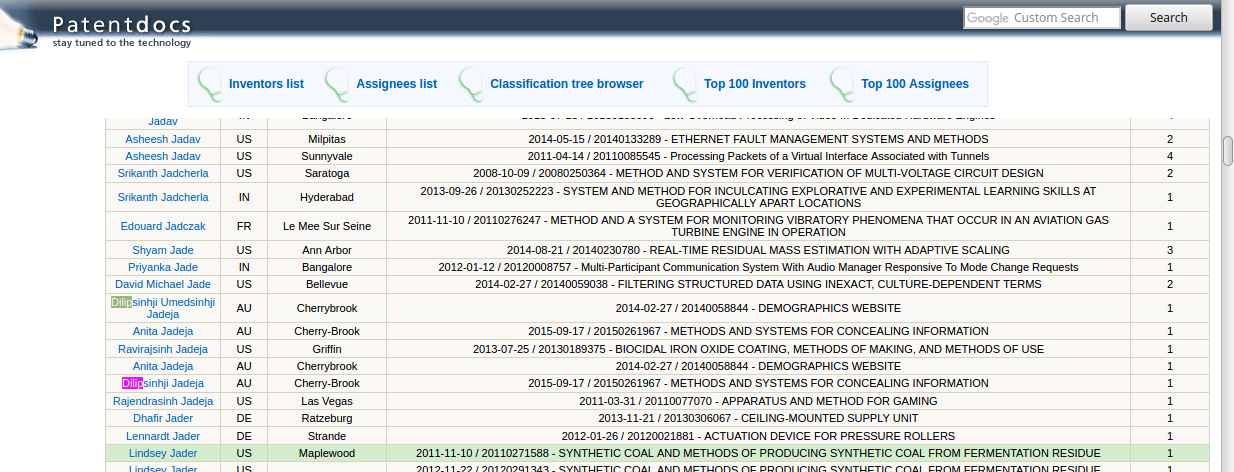Viewport: 1234px width, 472px height.
Task: Open the Assignees list page
Action: 396,84
